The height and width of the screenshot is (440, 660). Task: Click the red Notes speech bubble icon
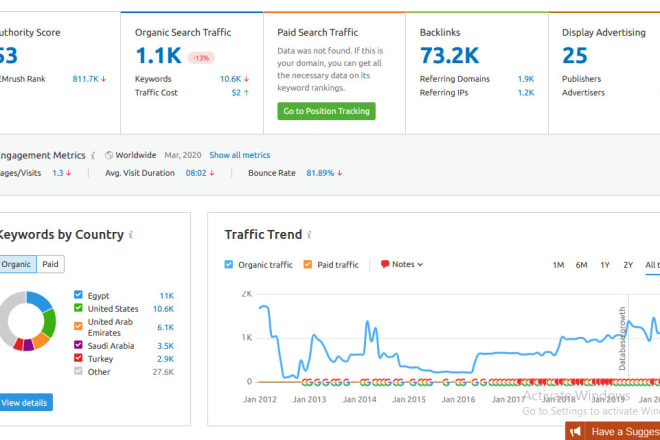[x=385, y=264]
